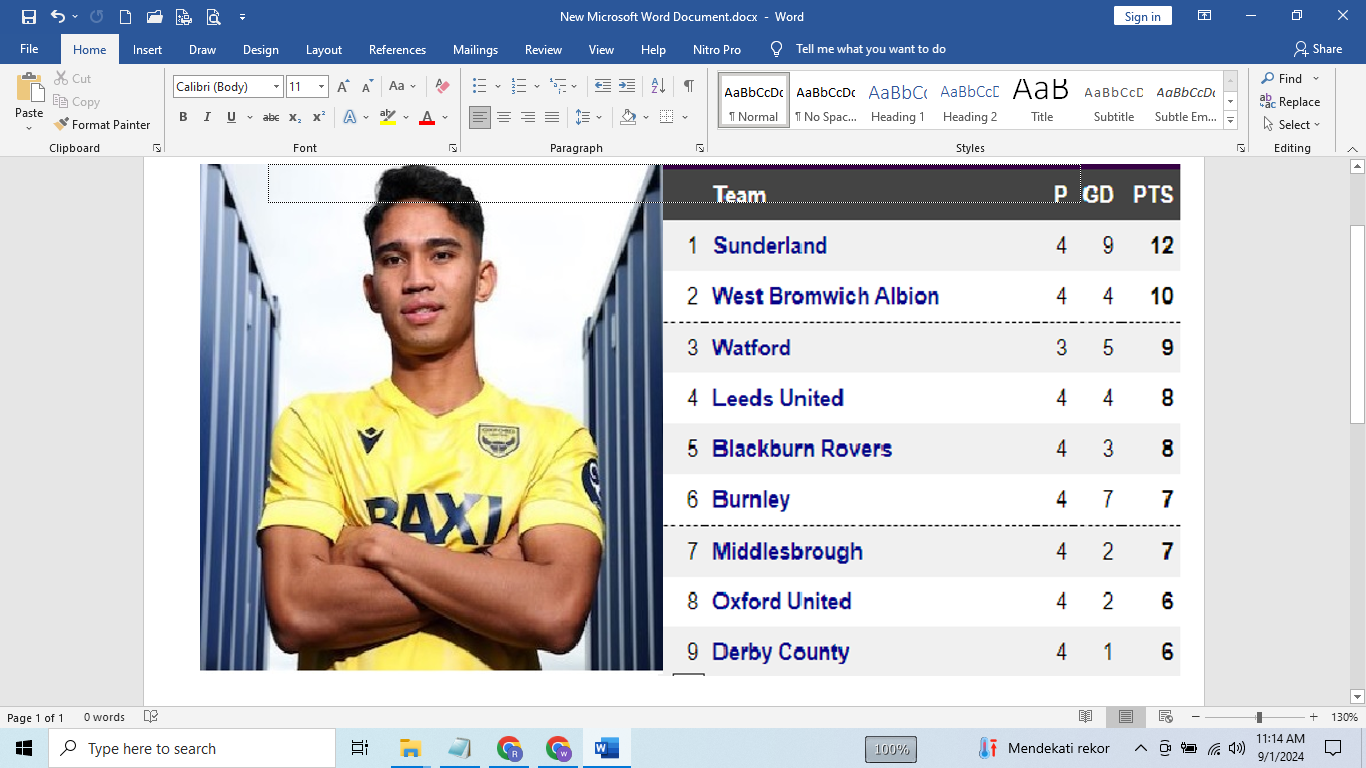Image resolution: width=1366 pixels, height=768 pixels.
Task: Apply the Title style
Action: [x=1041, y=100]
